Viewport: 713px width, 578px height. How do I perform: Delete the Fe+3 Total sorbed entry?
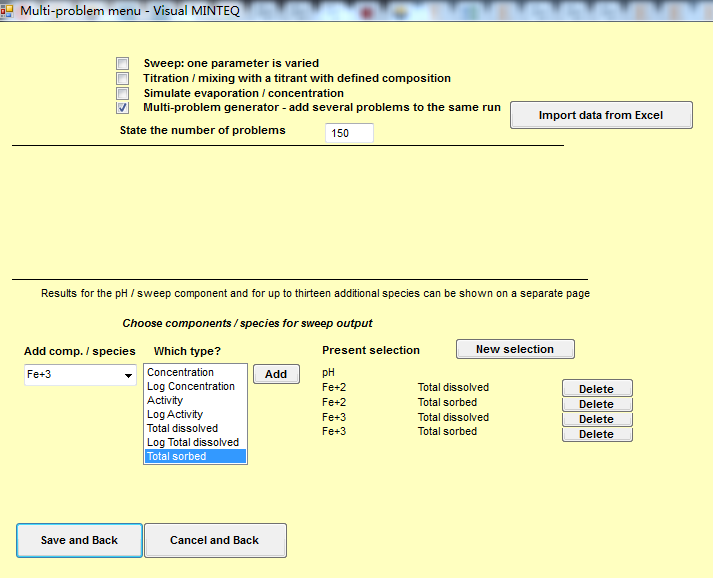click(597, 434)
